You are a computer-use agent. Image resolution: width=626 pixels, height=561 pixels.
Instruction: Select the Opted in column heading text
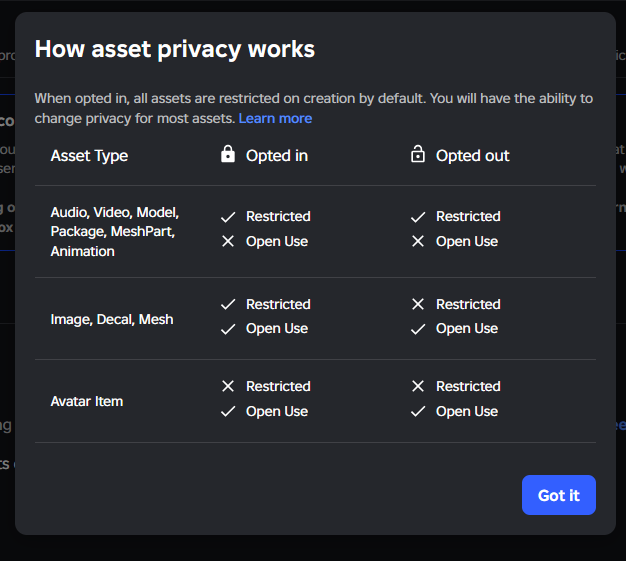tap(277, 156)
